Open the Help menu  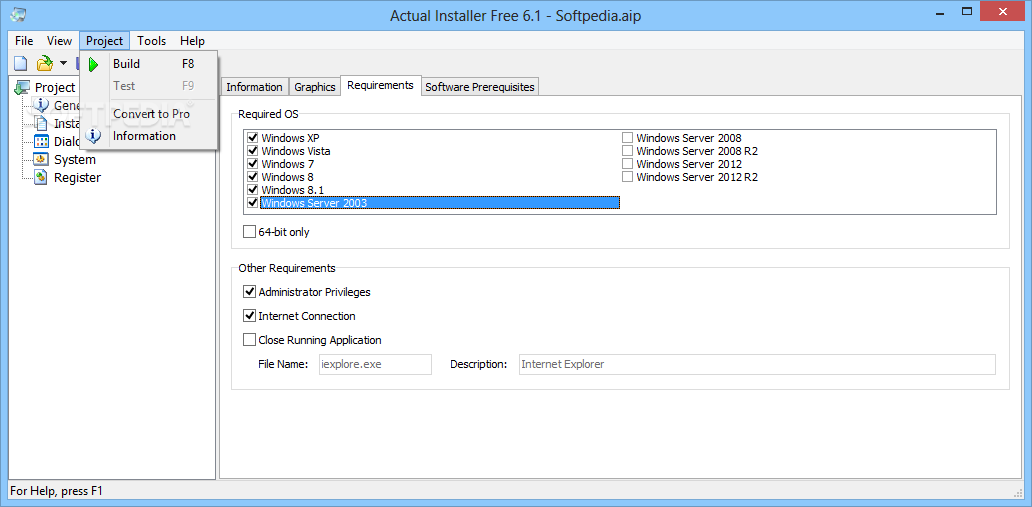pyautogui.click(x=192, y=41)
